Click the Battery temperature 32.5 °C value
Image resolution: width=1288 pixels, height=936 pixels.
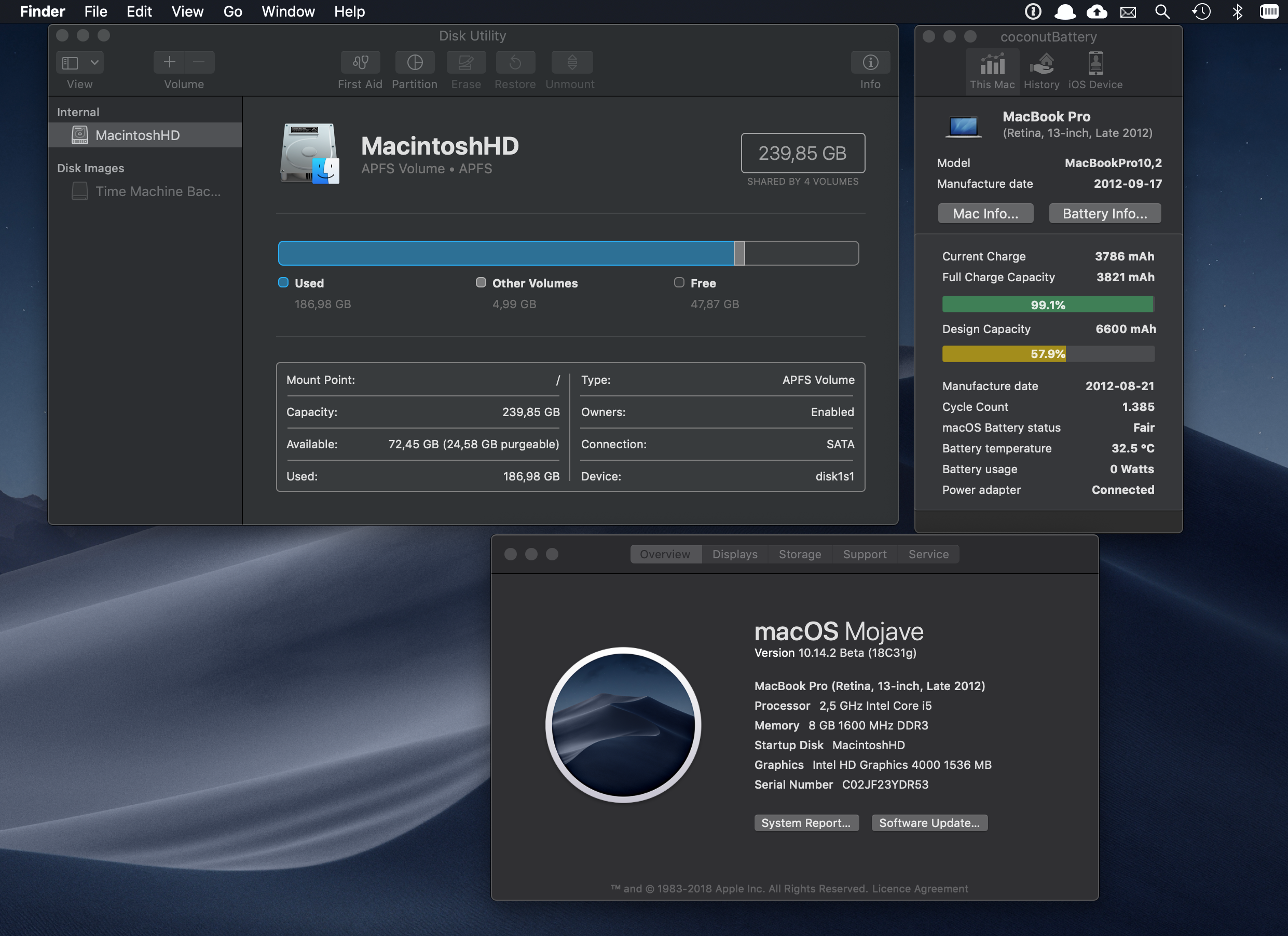click(x=1132, y=448)
